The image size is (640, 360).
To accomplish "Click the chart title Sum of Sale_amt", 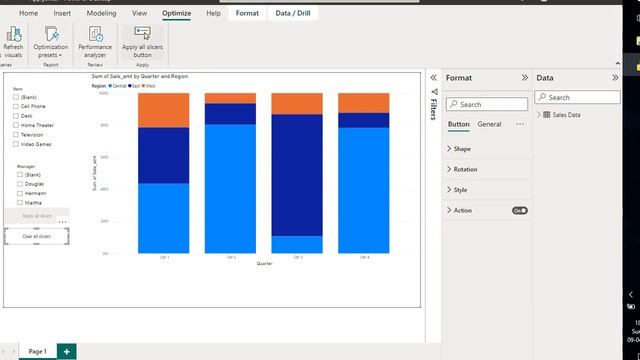I will coord(140,76).
